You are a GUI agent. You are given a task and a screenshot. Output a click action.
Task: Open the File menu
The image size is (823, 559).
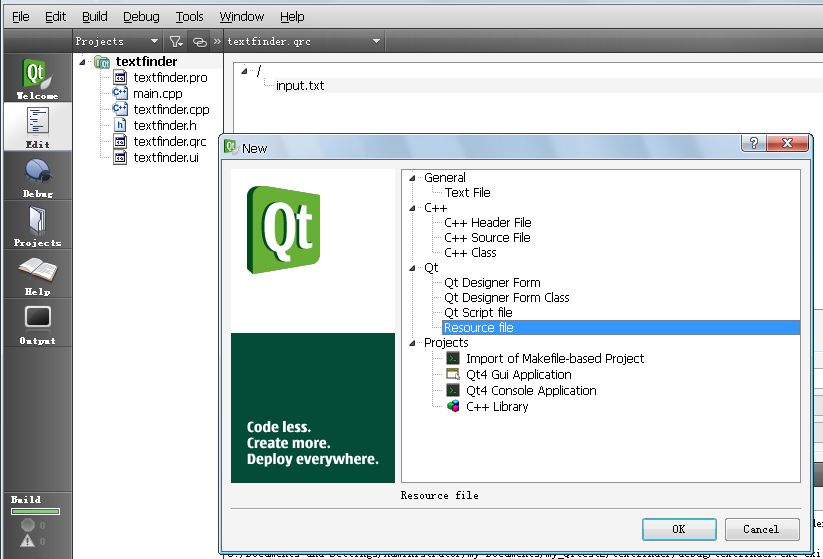20,17
